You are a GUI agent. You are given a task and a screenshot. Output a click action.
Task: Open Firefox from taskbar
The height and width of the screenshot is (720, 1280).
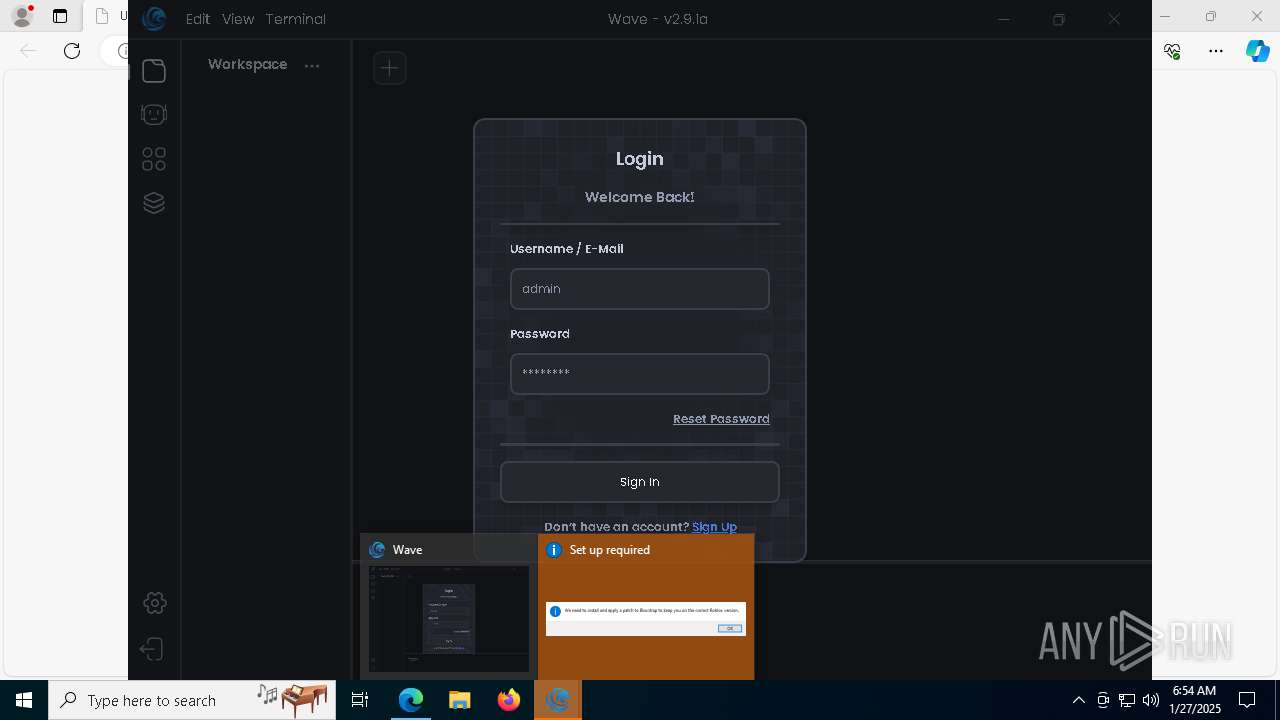[x=509, y=700]
